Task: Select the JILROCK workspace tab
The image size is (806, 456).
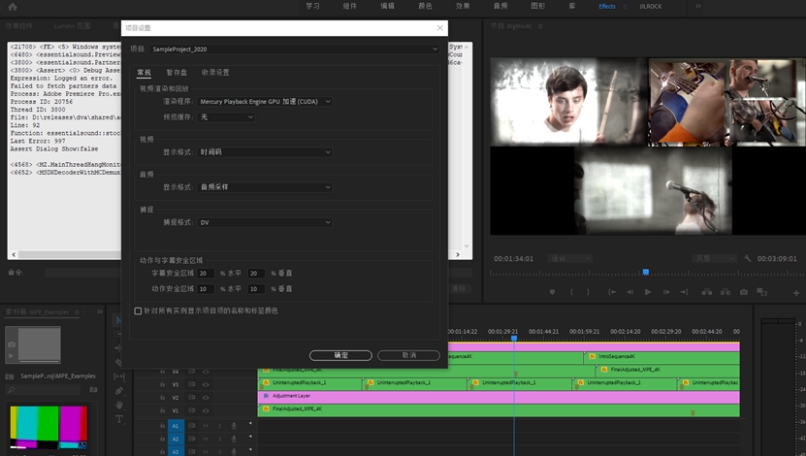Action: [x=651, y=6]
